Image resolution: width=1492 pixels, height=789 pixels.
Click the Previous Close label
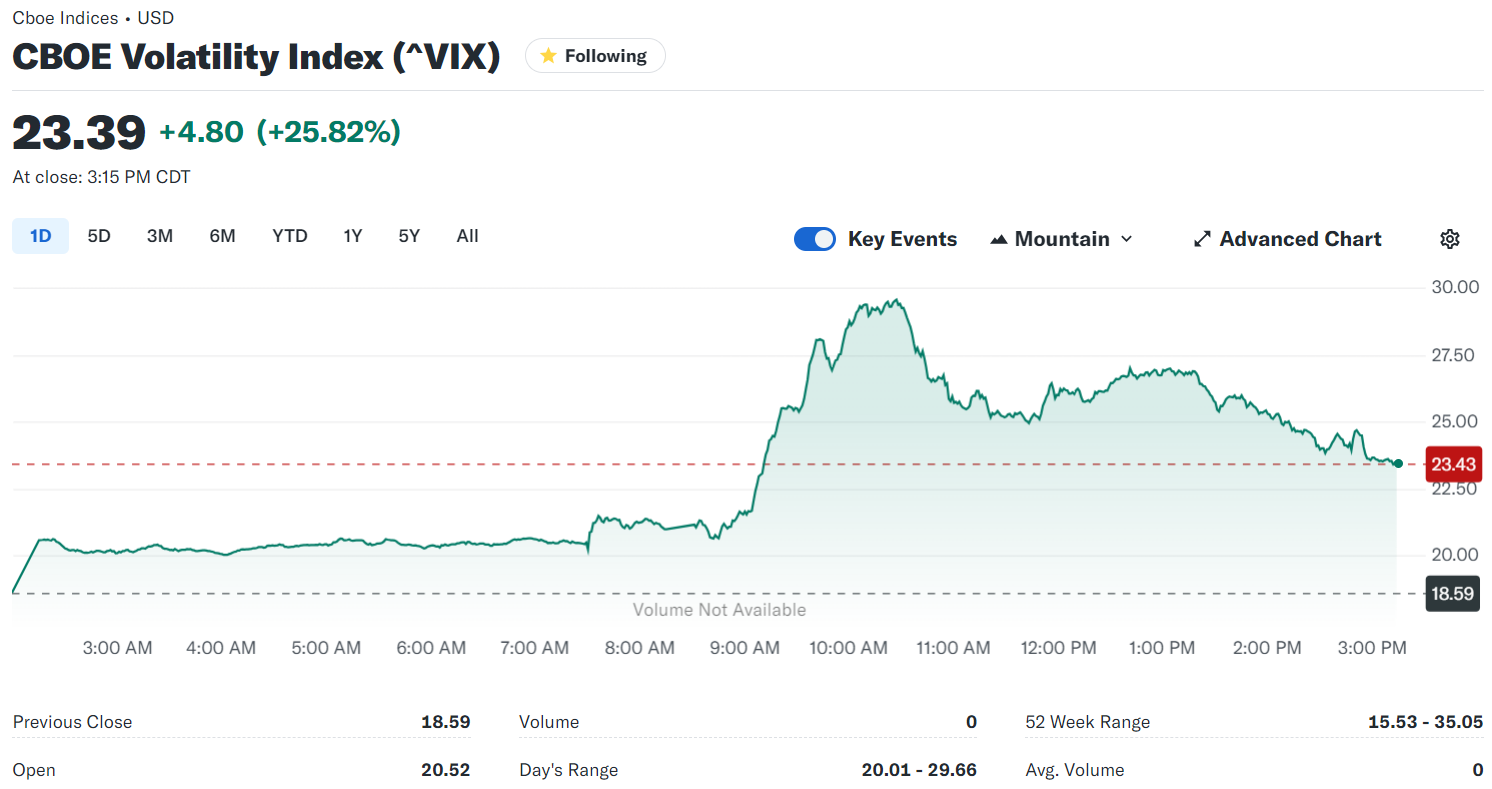(72, 722)
